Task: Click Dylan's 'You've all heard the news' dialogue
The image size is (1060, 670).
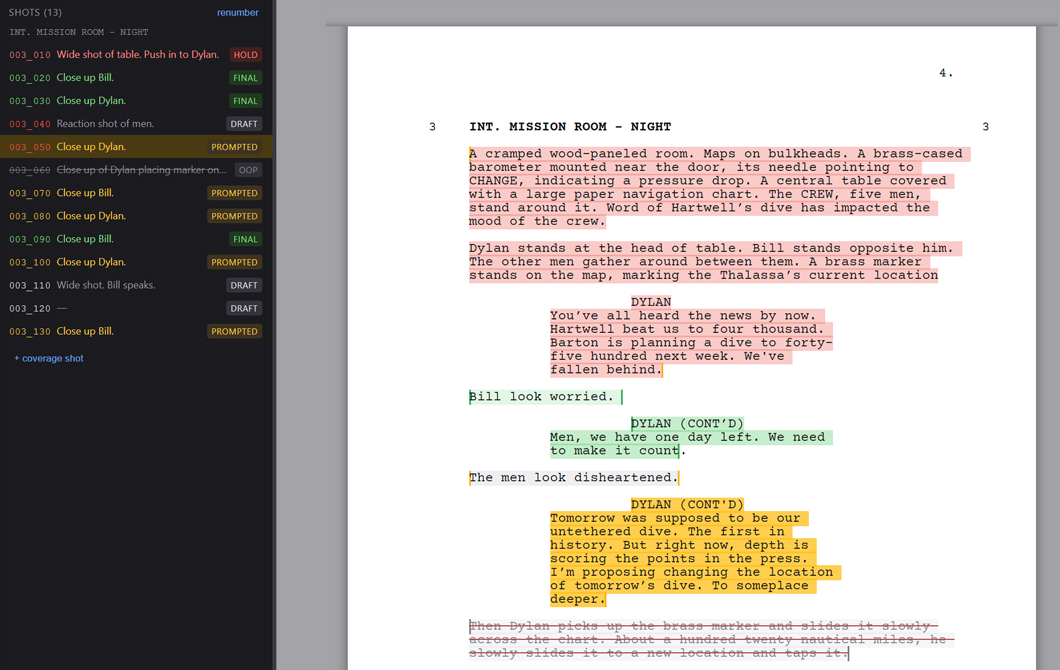Action: 691,343
